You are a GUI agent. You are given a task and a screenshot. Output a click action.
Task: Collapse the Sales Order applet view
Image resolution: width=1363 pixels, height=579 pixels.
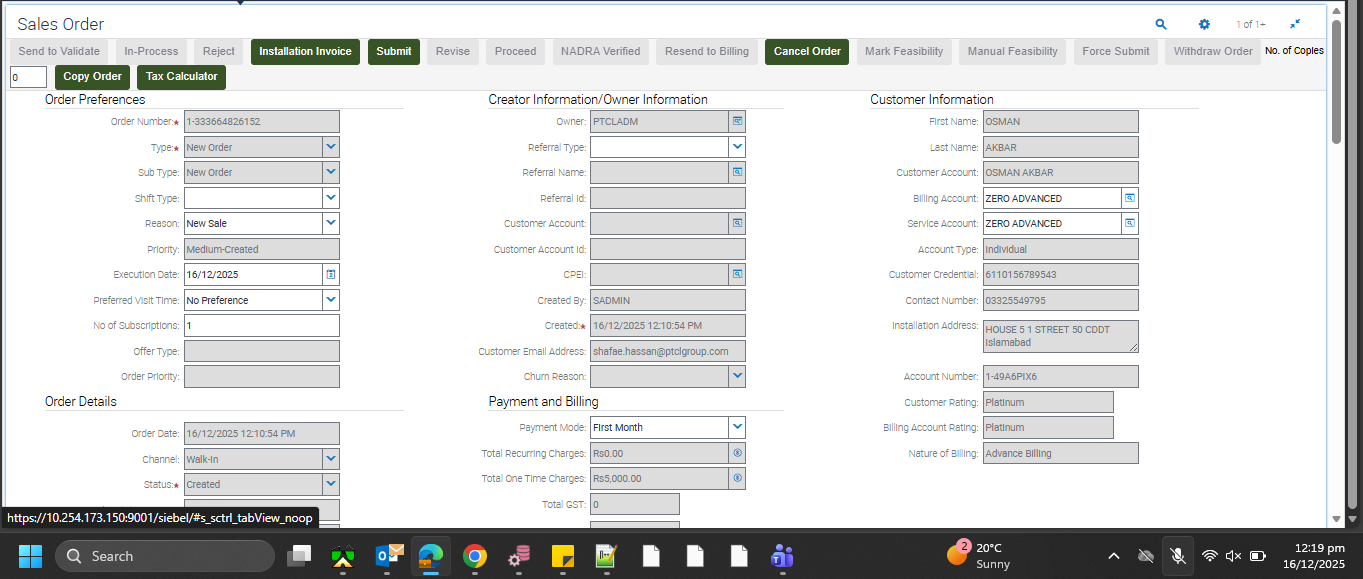(x=1295, y=24)
